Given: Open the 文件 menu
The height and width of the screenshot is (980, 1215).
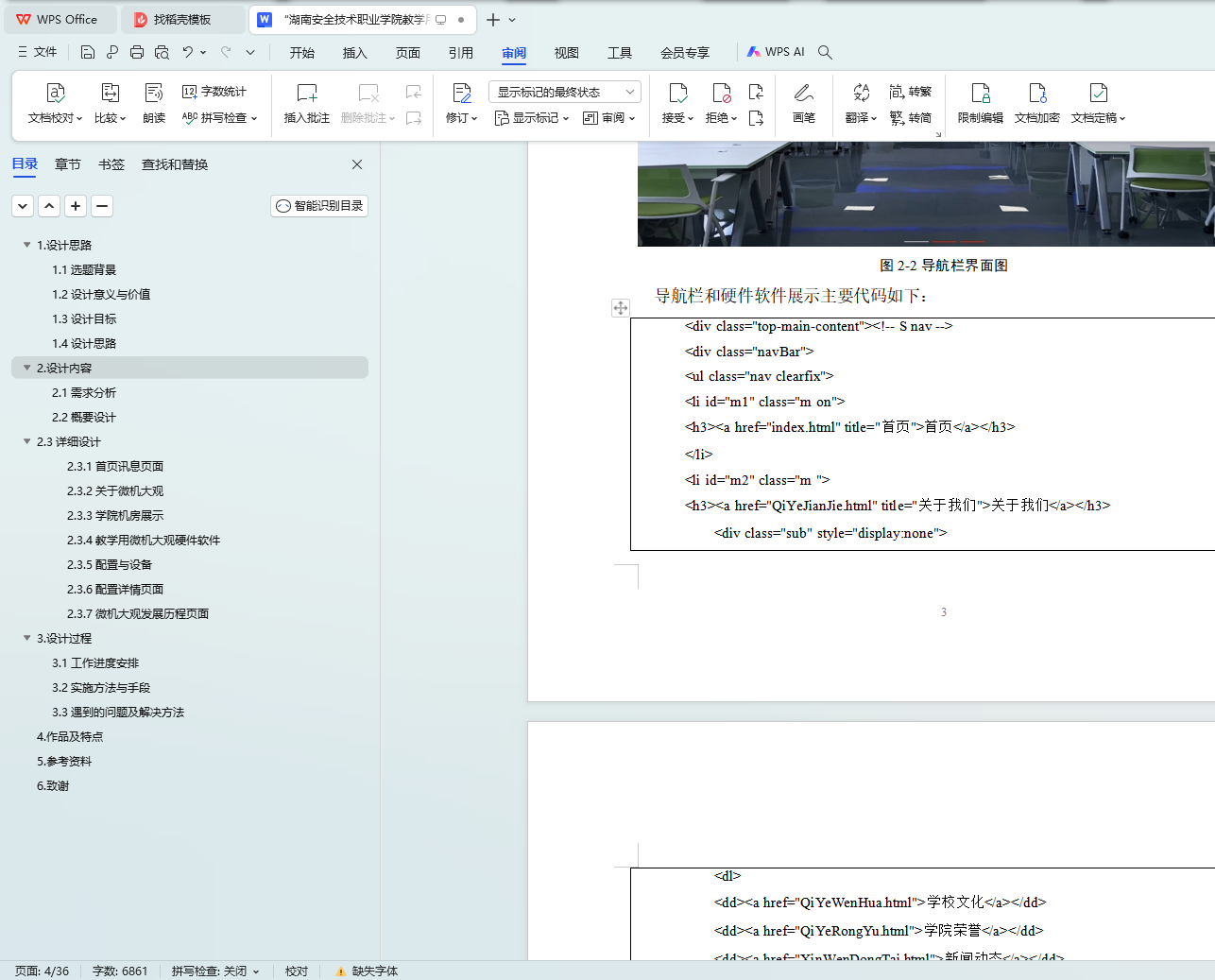Looking at the screenshot, I should [x=38, y=52].
